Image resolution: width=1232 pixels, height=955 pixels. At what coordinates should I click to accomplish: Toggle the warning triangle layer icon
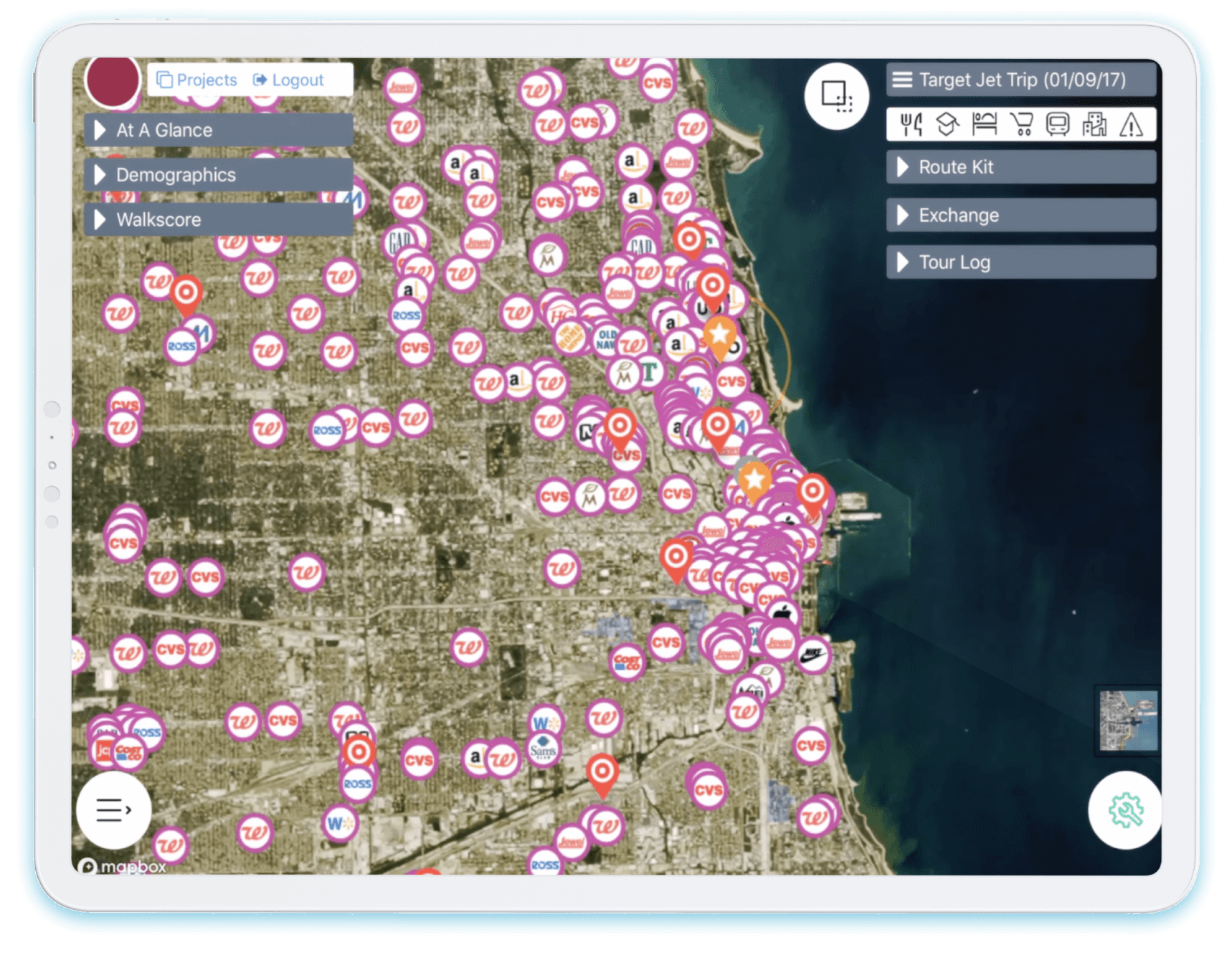pyautogui.click(x=1132, y=125)
